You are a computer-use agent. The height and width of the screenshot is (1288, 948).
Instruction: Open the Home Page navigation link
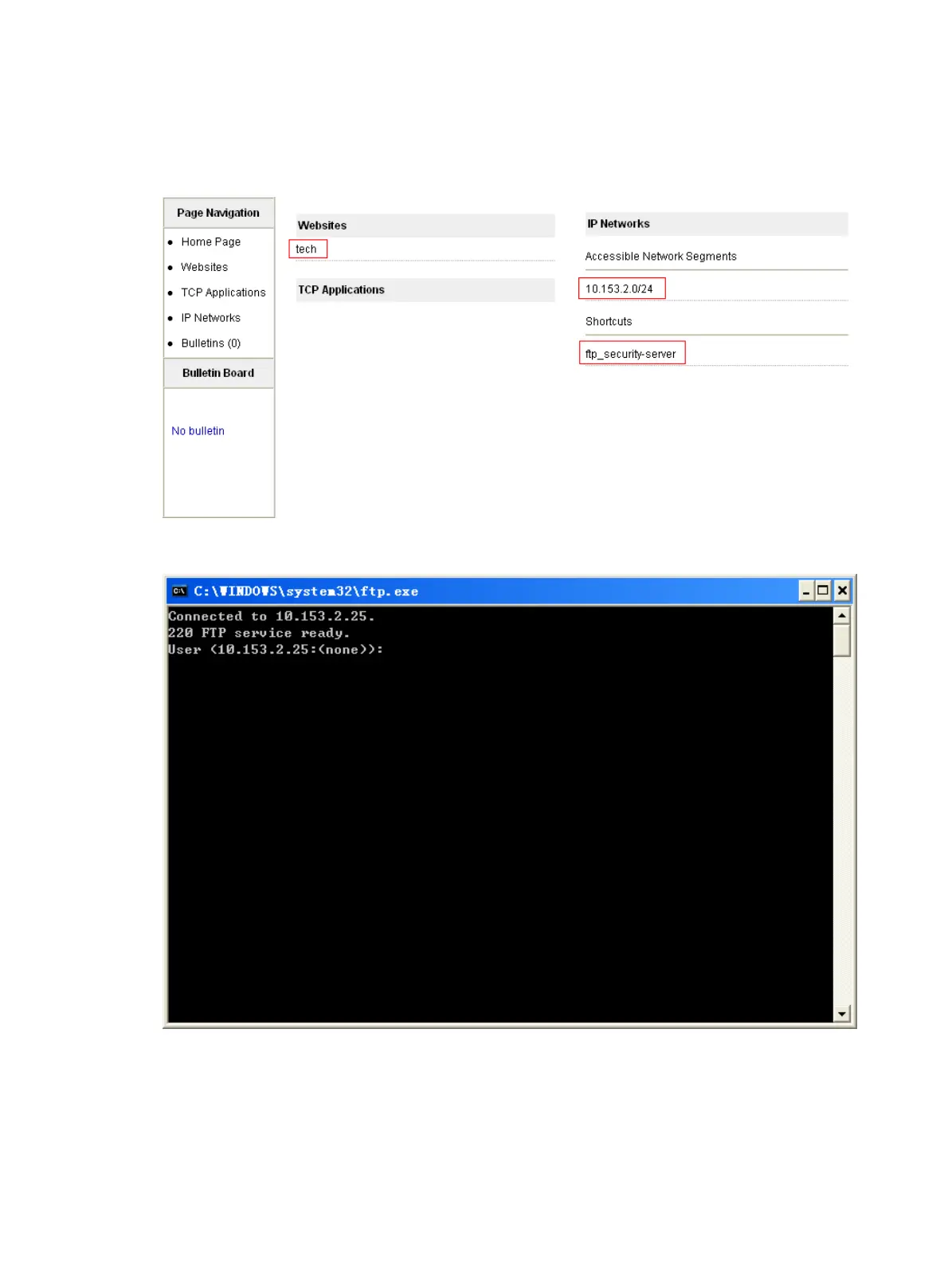(210, 241)
